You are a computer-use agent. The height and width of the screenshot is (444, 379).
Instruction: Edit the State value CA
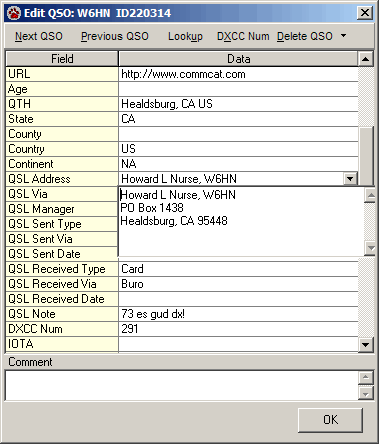[238, 119]
